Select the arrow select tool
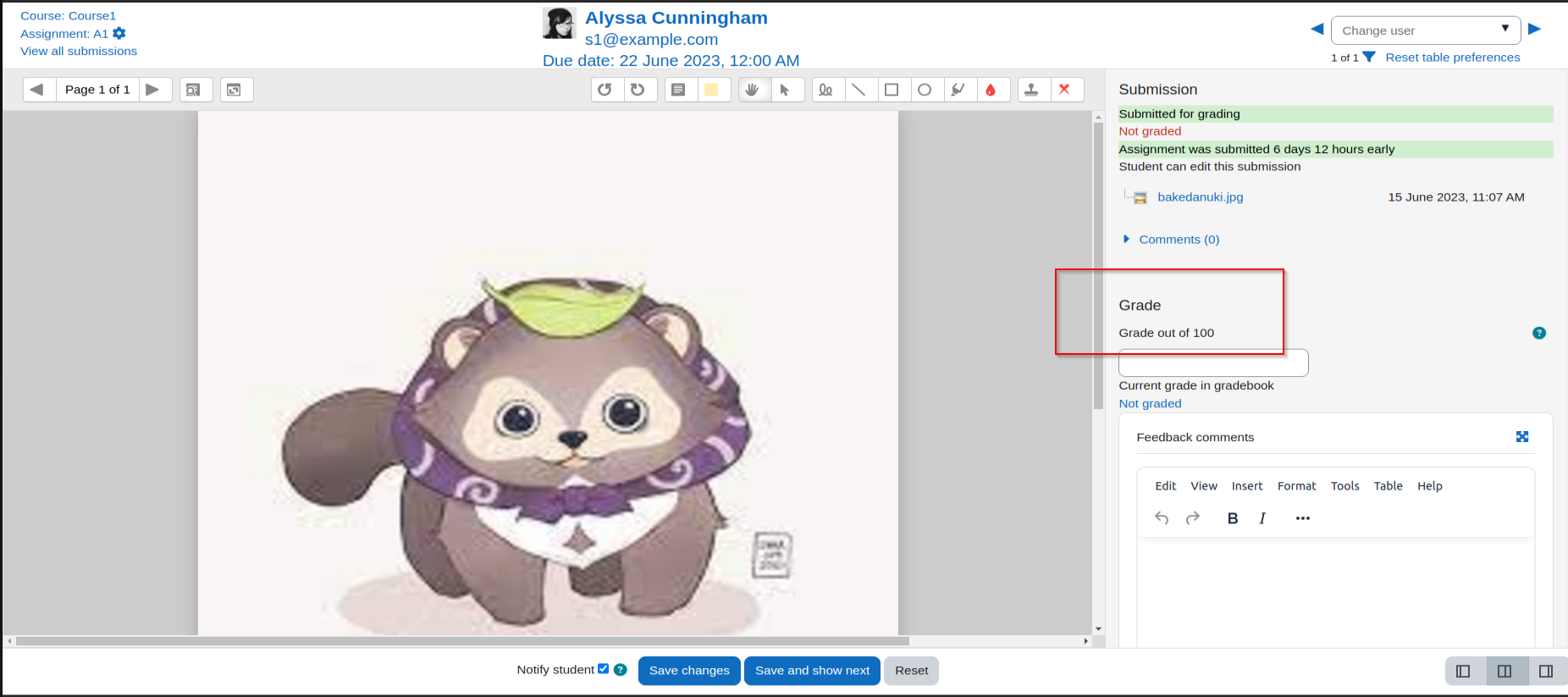This screenshot has height=697, width=1568. (786, 90)
